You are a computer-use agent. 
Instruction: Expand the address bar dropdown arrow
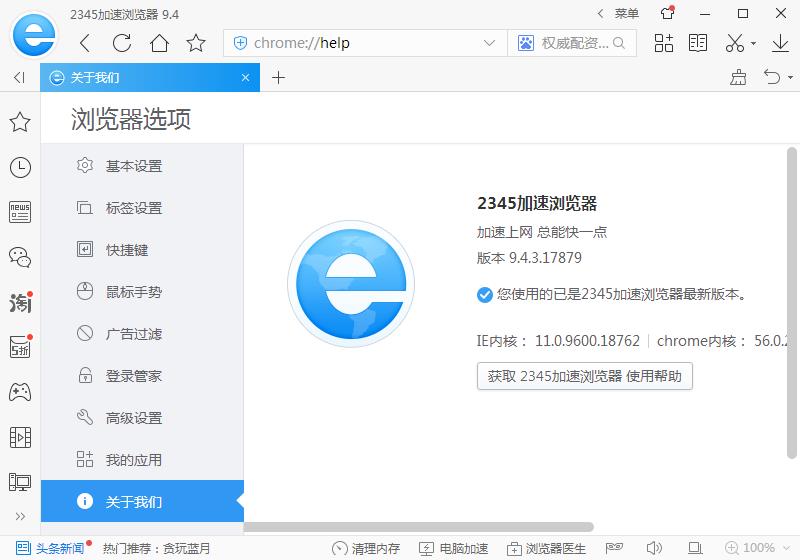click(x=489, y=43)
